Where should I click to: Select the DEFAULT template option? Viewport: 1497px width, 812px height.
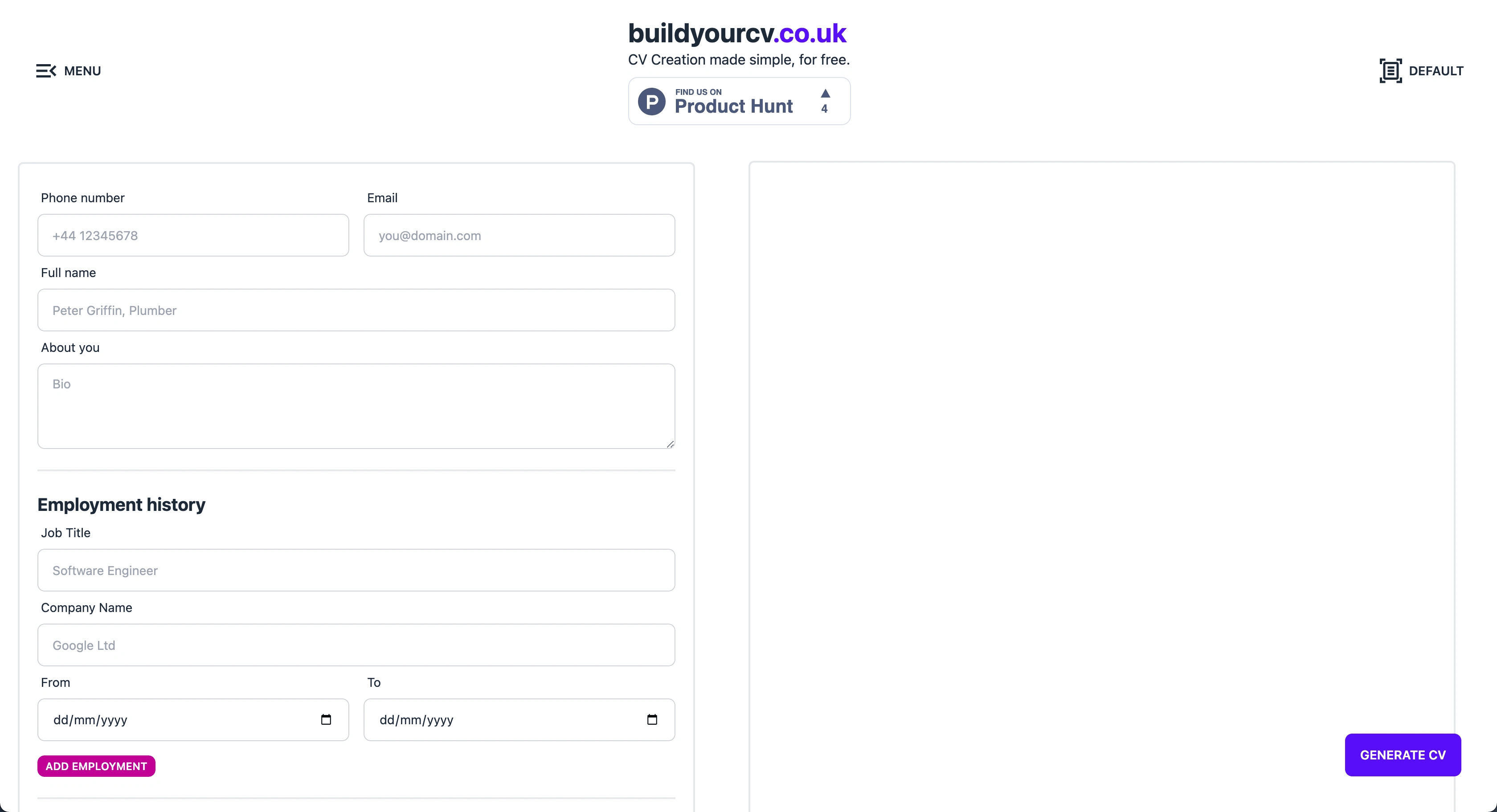coord(1436,71)
